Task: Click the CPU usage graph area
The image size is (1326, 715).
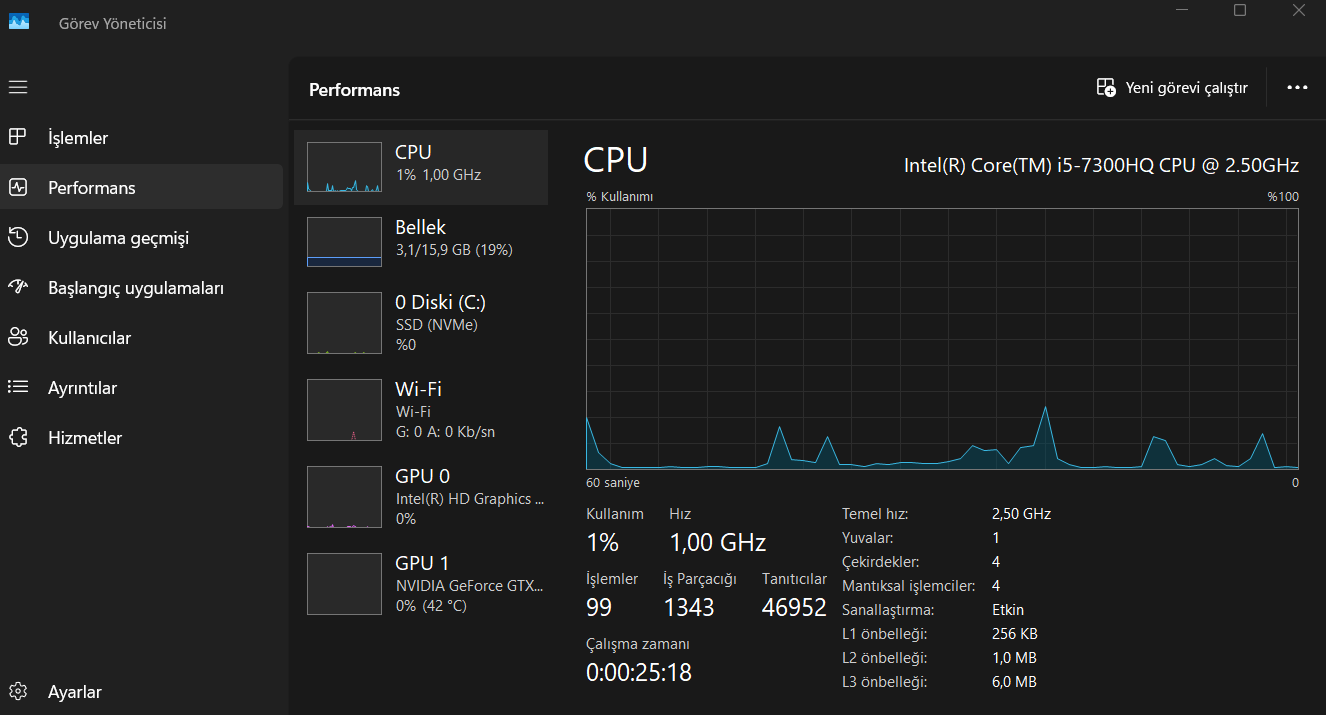Action: pyautogui.click(x=942, y=338)
